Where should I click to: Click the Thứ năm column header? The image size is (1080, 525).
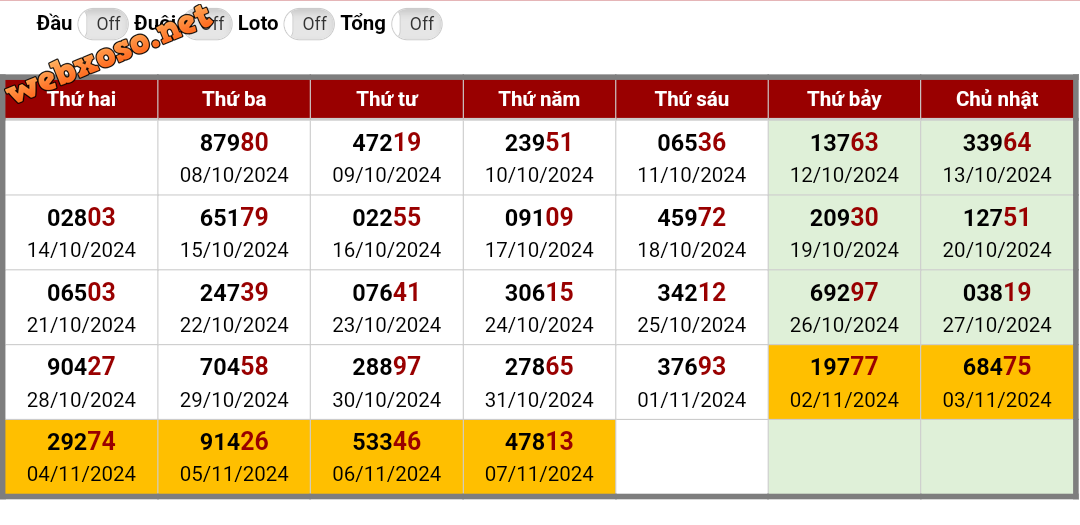(x=539, y=99)
